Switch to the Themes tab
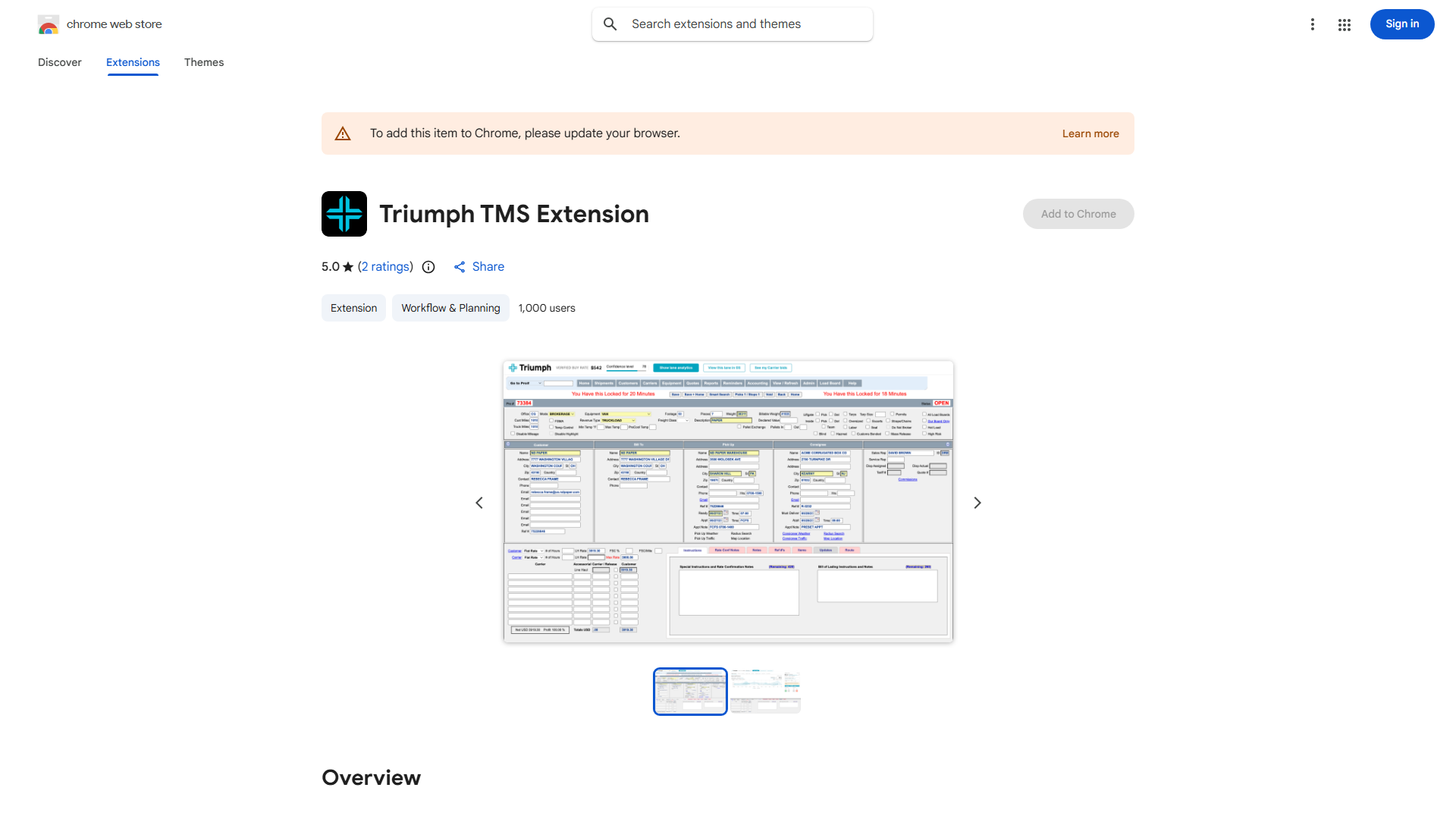The height and width of the screenshot is (819, 1456). pyautogui.click(x=204, y=62)
